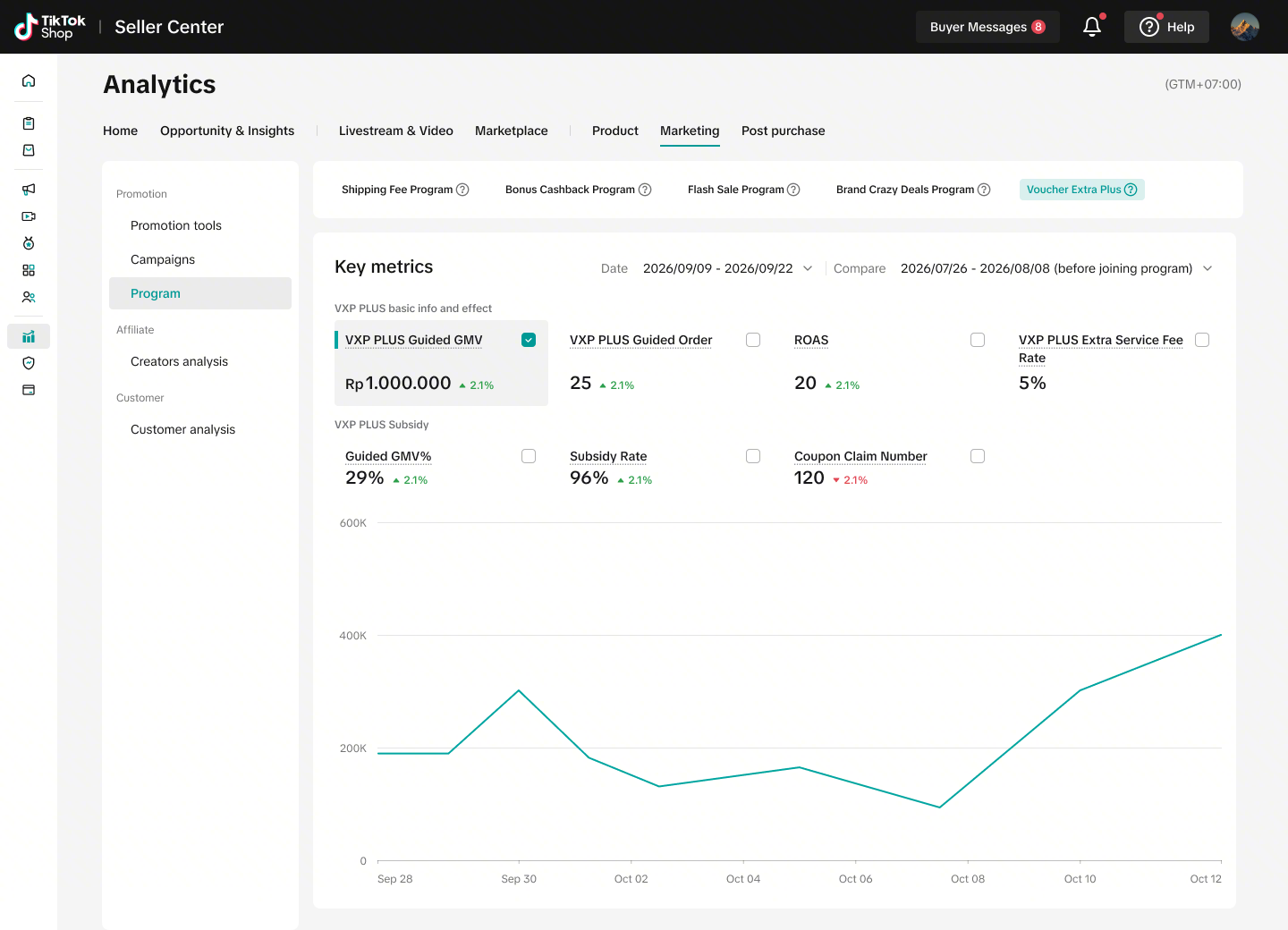This screenshot has height=930, width=1288.
Task: Open the medal star icon in the sidebar
Action: click(x=29, y=242)
